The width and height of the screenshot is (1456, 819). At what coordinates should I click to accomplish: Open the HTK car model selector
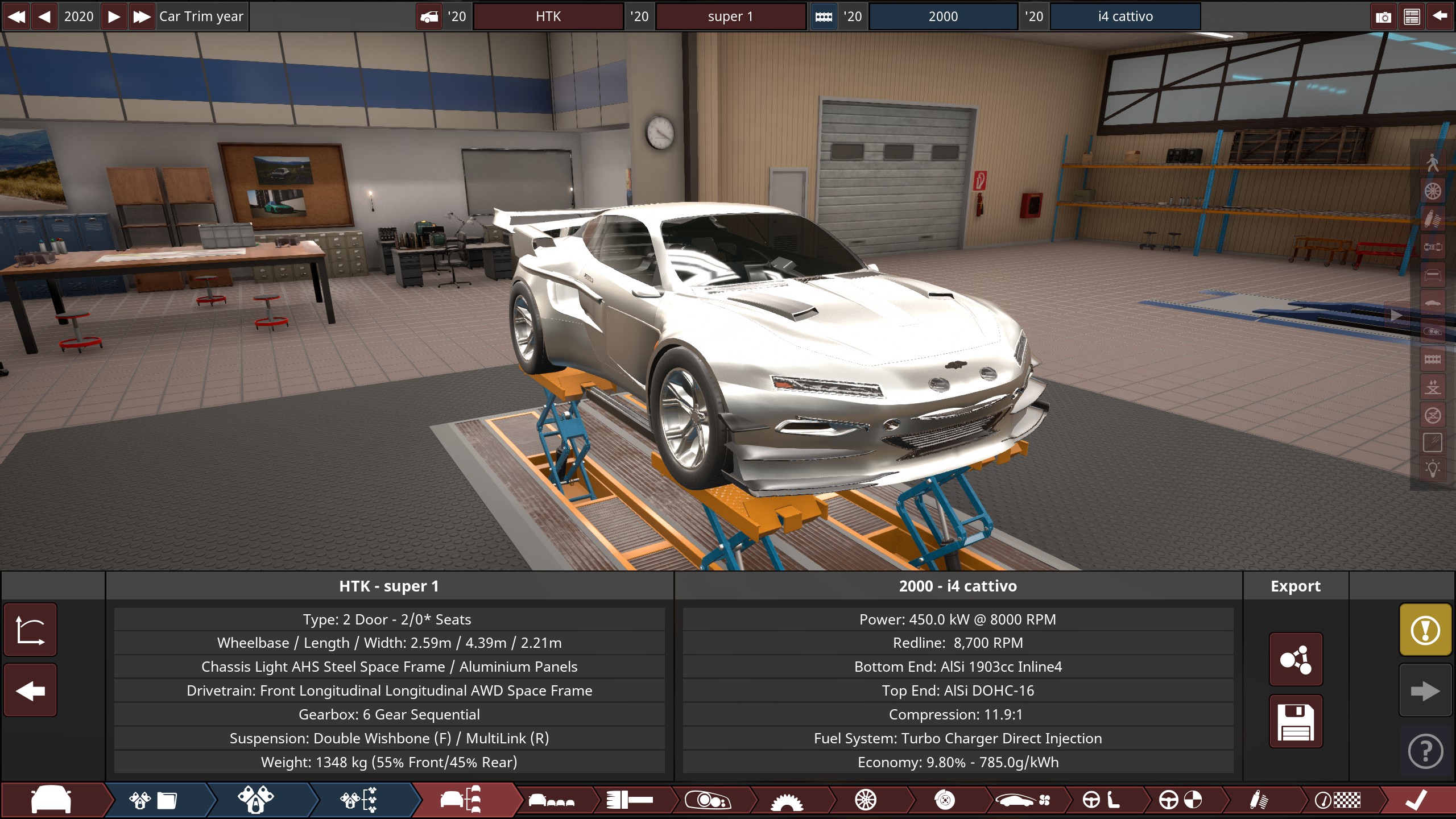click(x=548, y=16)
